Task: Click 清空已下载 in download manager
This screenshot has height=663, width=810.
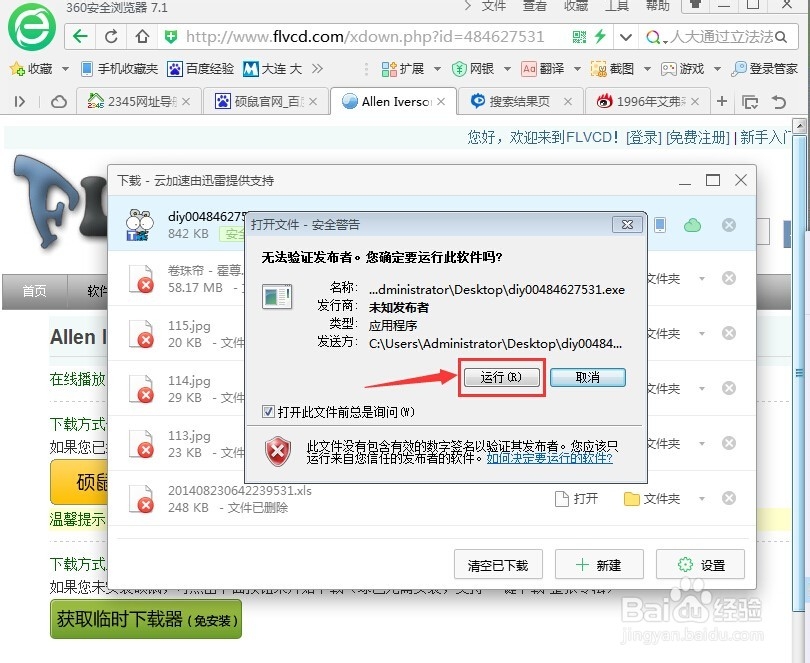Action: (498, 564)
